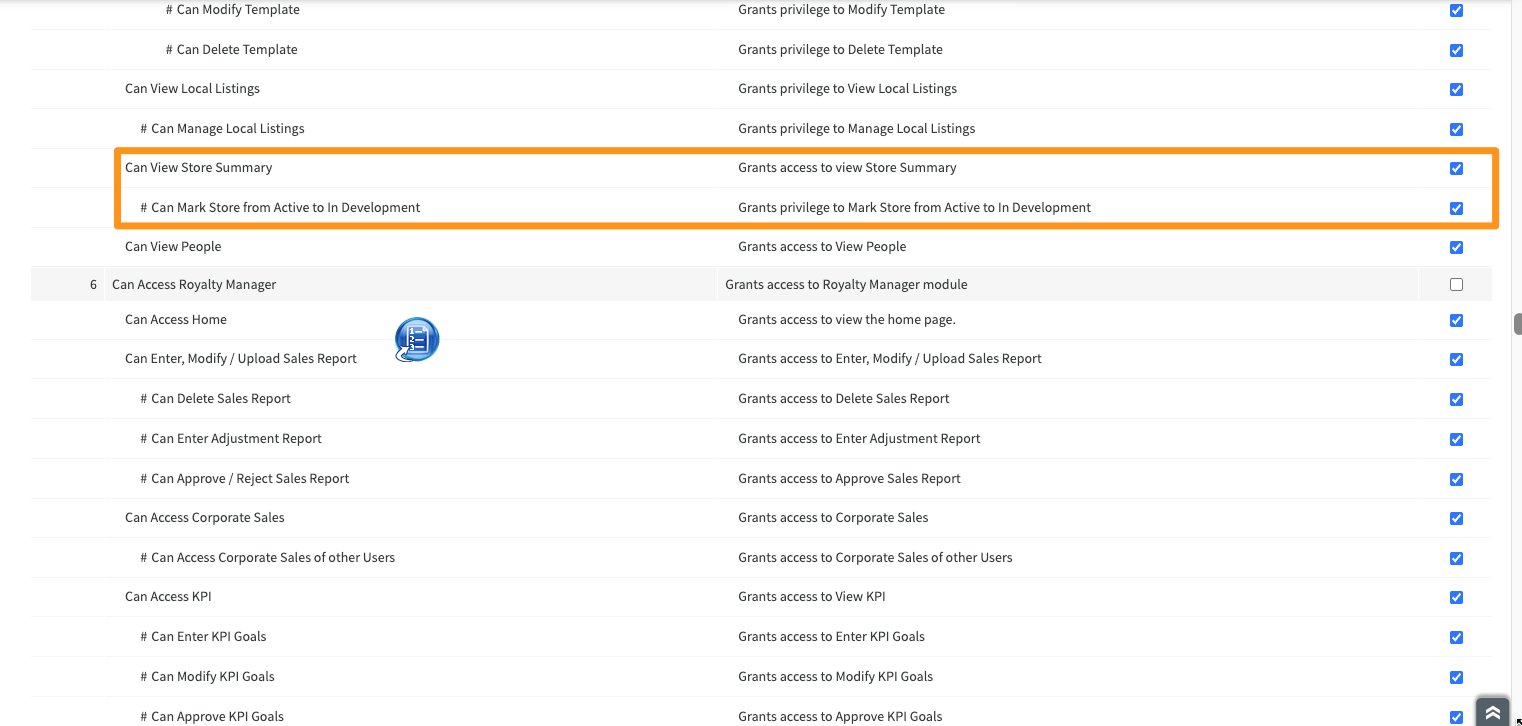Click the page vertical scrollbar thumb
The image size is (1522, 726).
(1517, 324)
